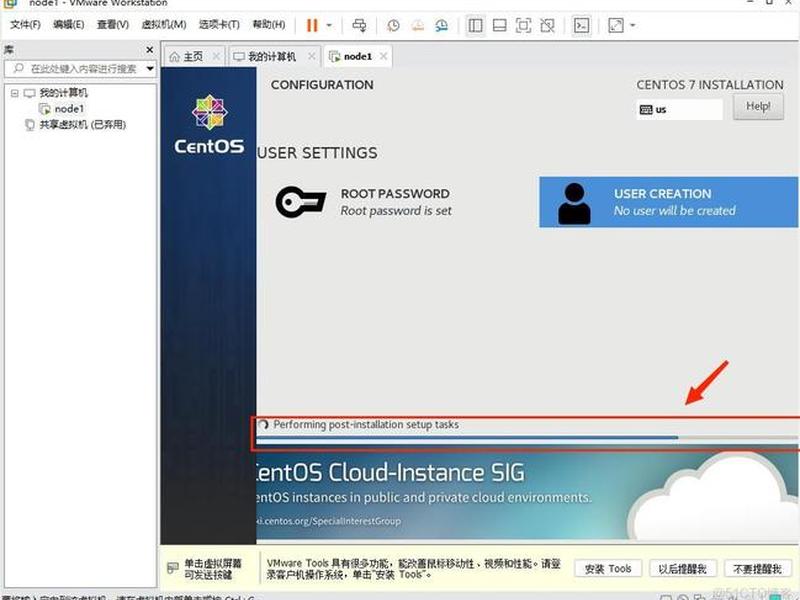Toggle the library sidebar view icon
Viewport: 800px width, 600px height.
(x=475, y=25)
